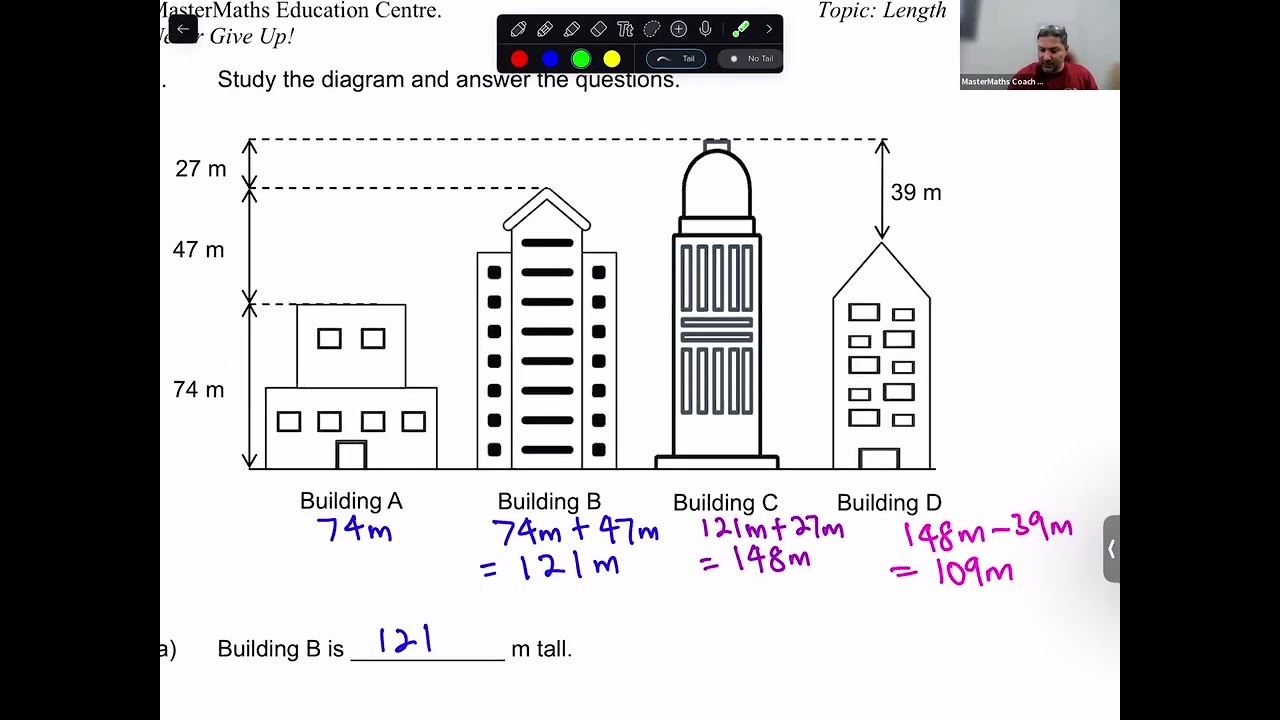Image resolution: width=1280 pixels, height=720 pixels.
Task: Select the green laser pointer tool
Action: (x=740, y=29)
